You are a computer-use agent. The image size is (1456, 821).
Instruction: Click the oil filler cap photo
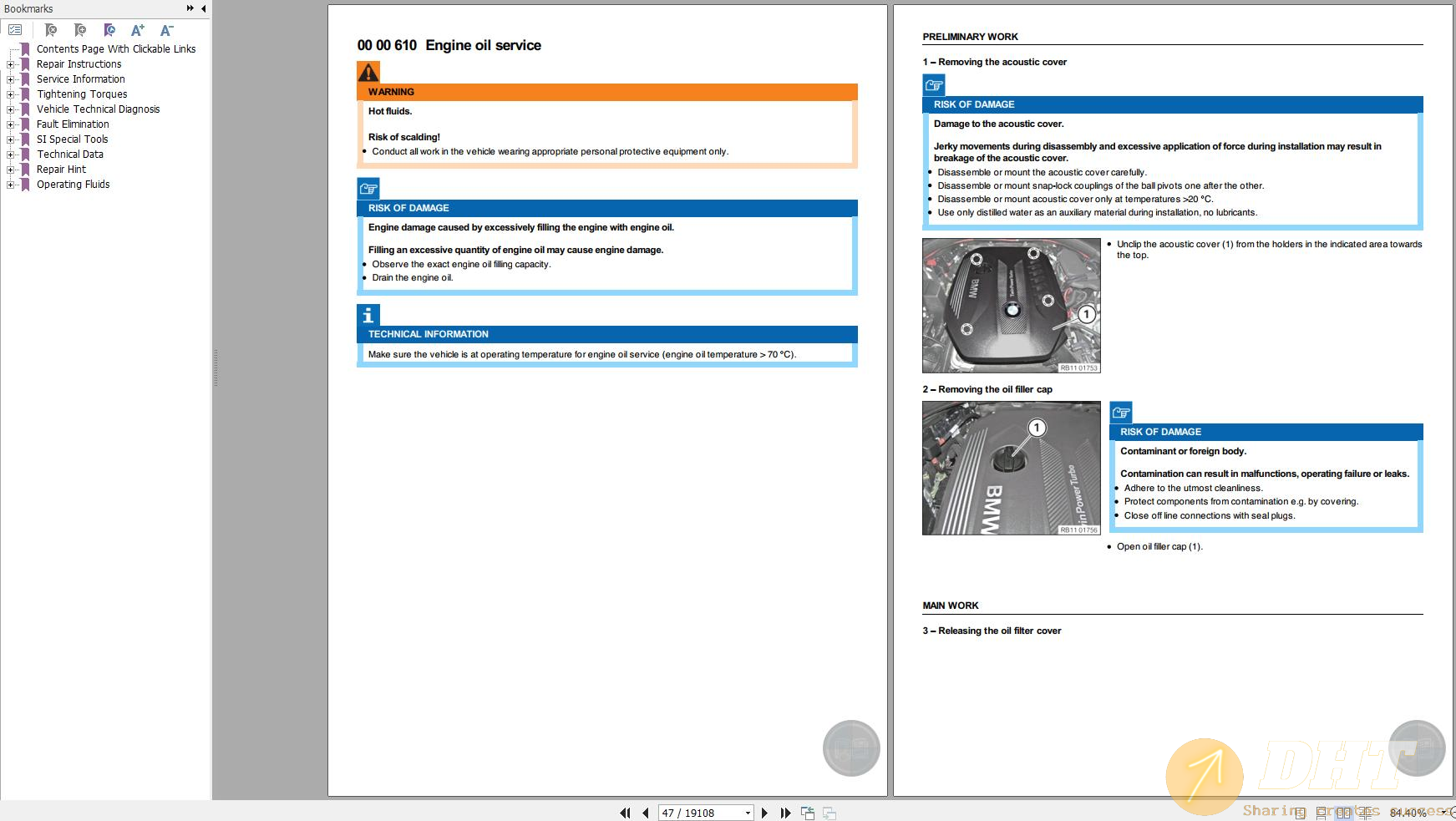point(1012,468)
